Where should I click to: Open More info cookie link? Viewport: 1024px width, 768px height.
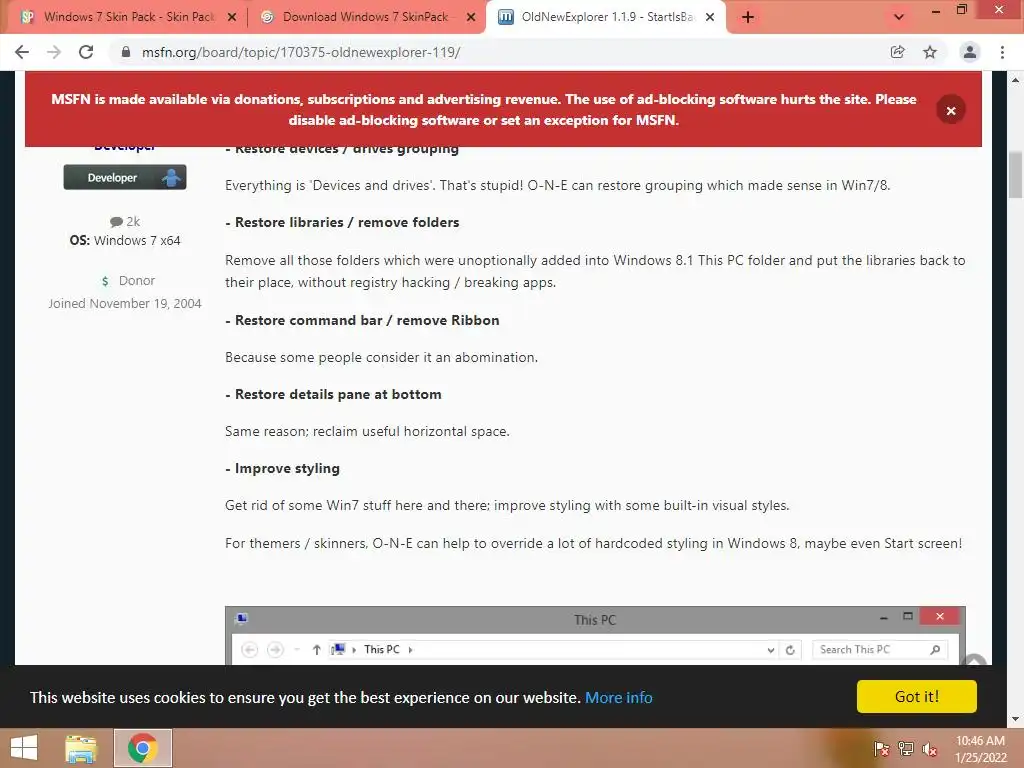(x=618, y=697)
